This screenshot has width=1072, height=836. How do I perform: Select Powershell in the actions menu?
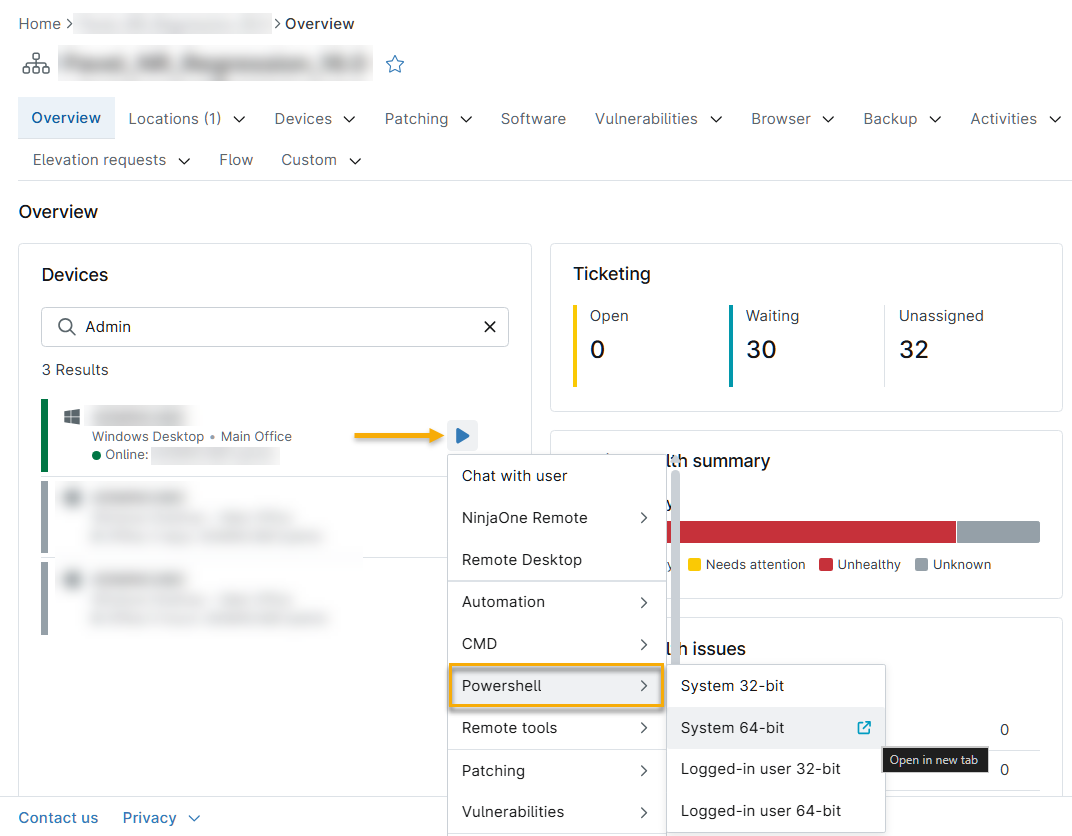coord(556,686)
